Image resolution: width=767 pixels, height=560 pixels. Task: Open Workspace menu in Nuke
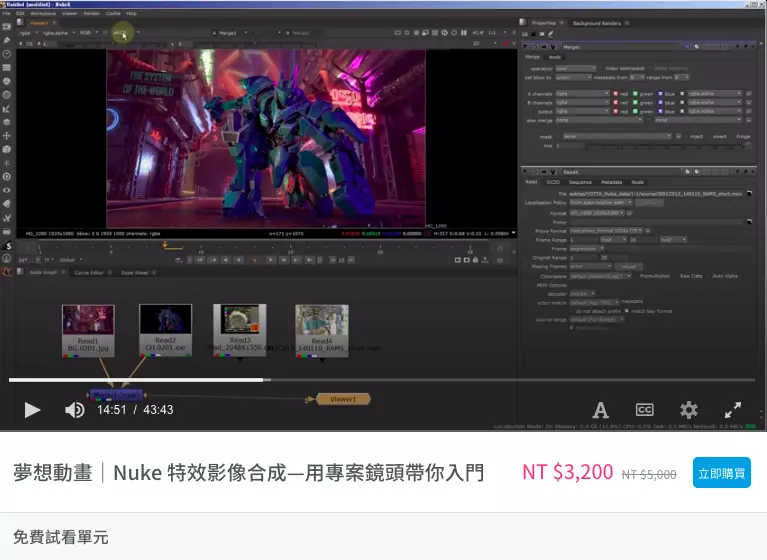tap(43, 13)
